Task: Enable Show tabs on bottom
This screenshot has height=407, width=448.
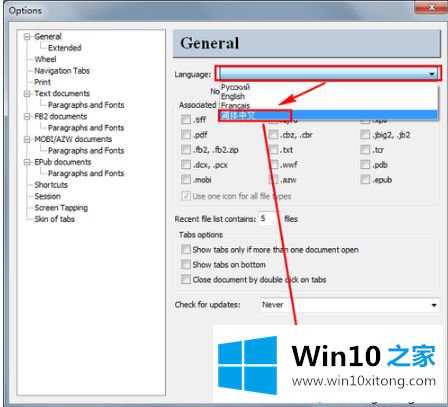Action: (x=186, y=264)
